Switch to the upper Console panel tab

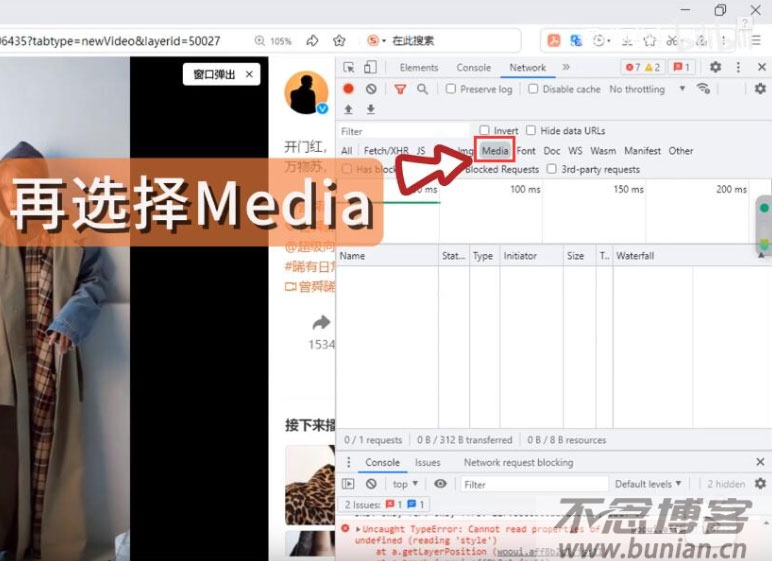[x=474, y=67]
